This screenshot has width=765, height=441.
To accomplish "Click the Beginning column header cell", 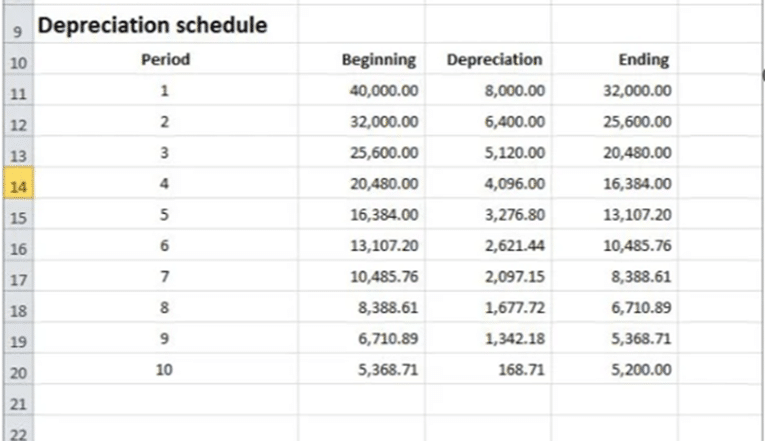I will pos(380,60).
